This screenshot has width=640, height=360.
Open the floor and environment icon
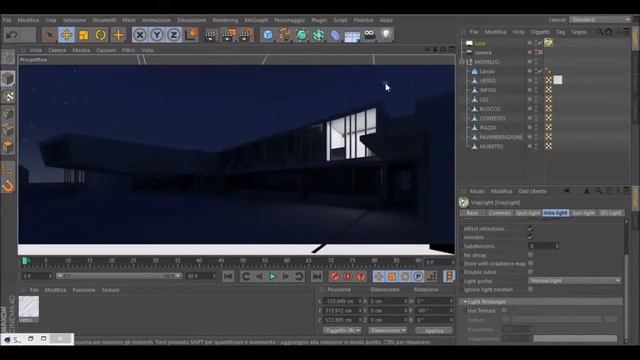point(352,36)
